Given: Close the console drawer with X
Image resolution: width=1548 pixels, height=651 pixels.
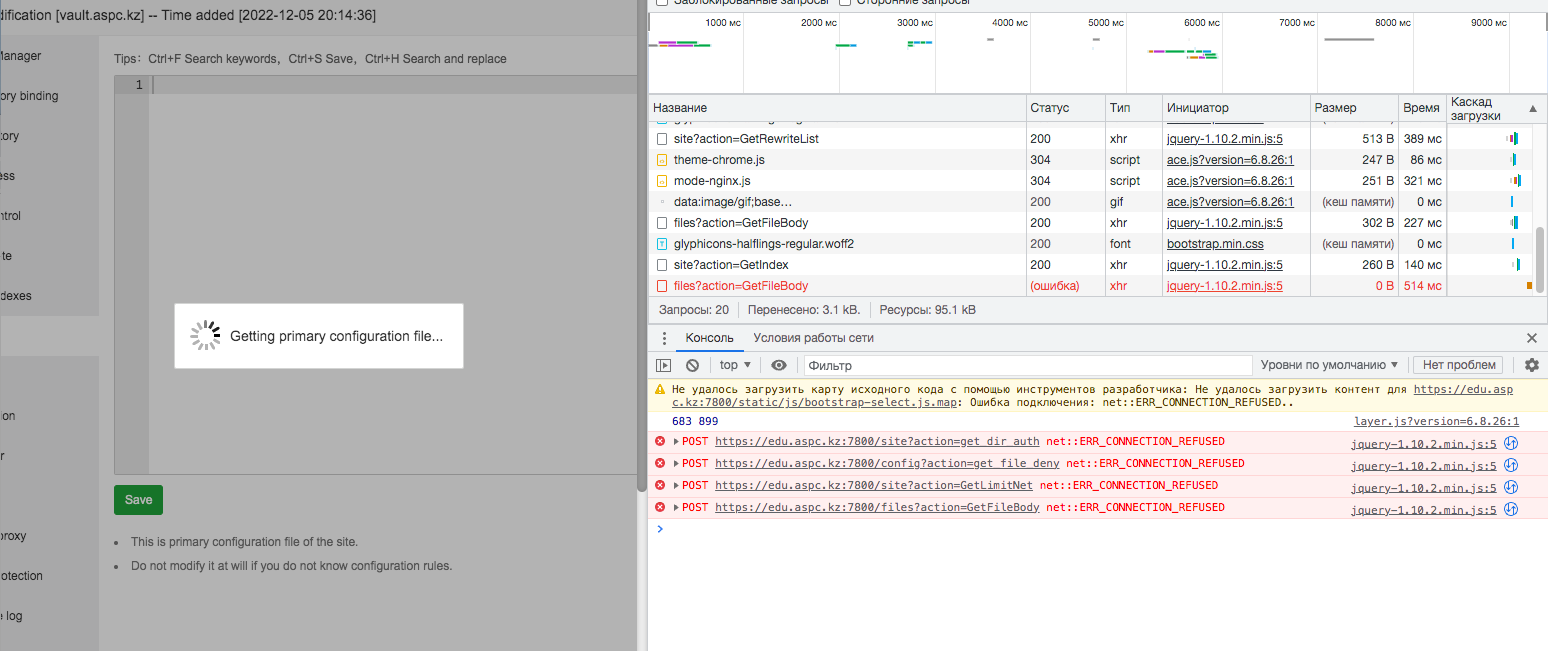Looking at the screenshot, I should point(1532,338).
